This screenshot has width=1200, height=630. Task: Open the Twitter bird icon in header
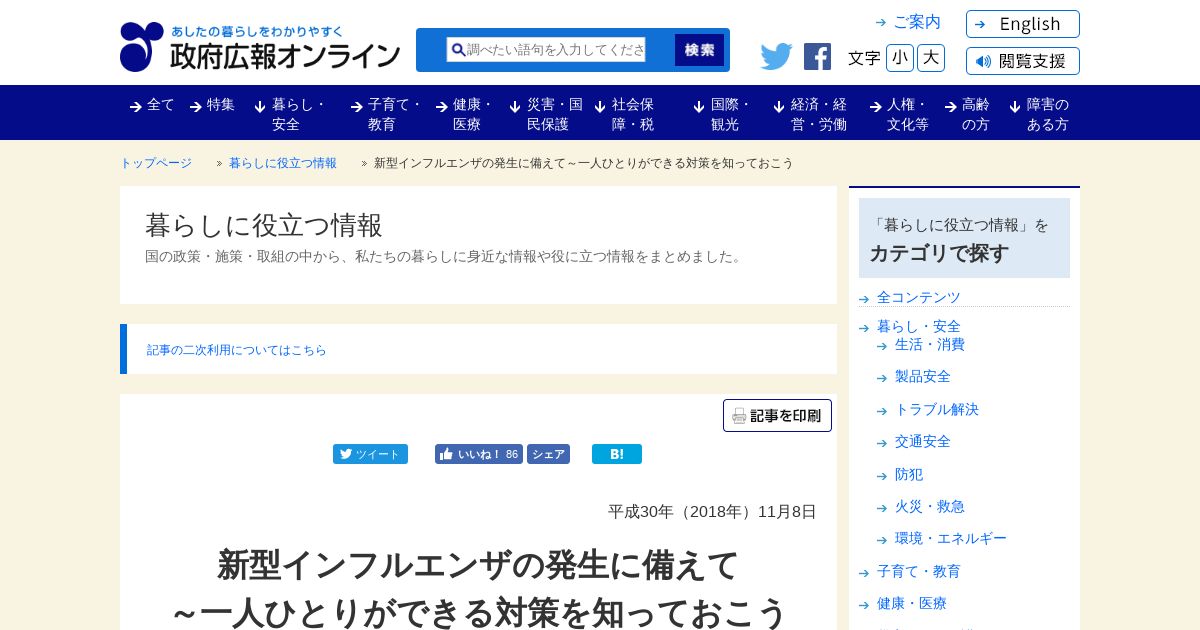click(776, 57)
